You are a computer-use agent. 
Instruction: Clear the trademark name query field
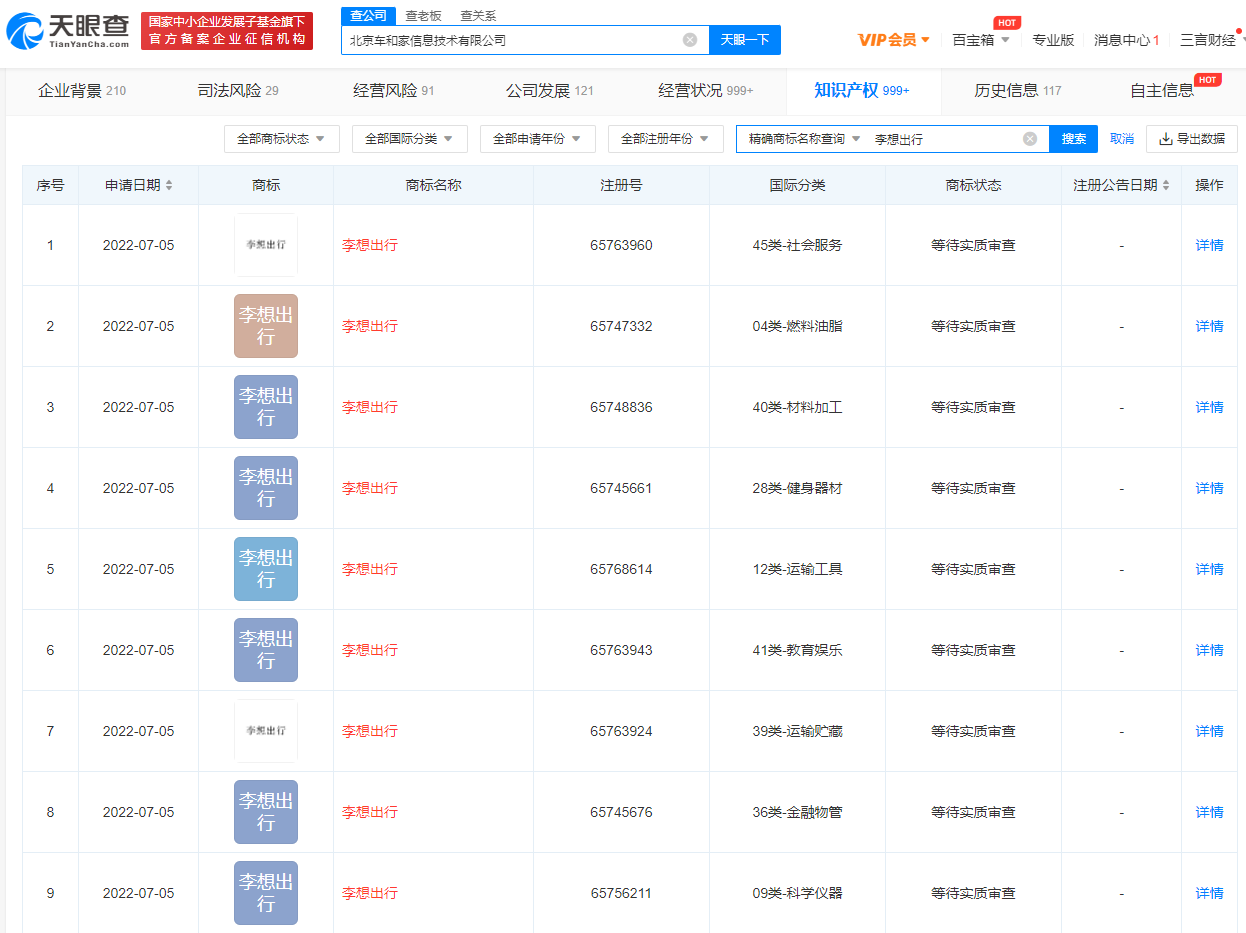tap(1030, 139)
